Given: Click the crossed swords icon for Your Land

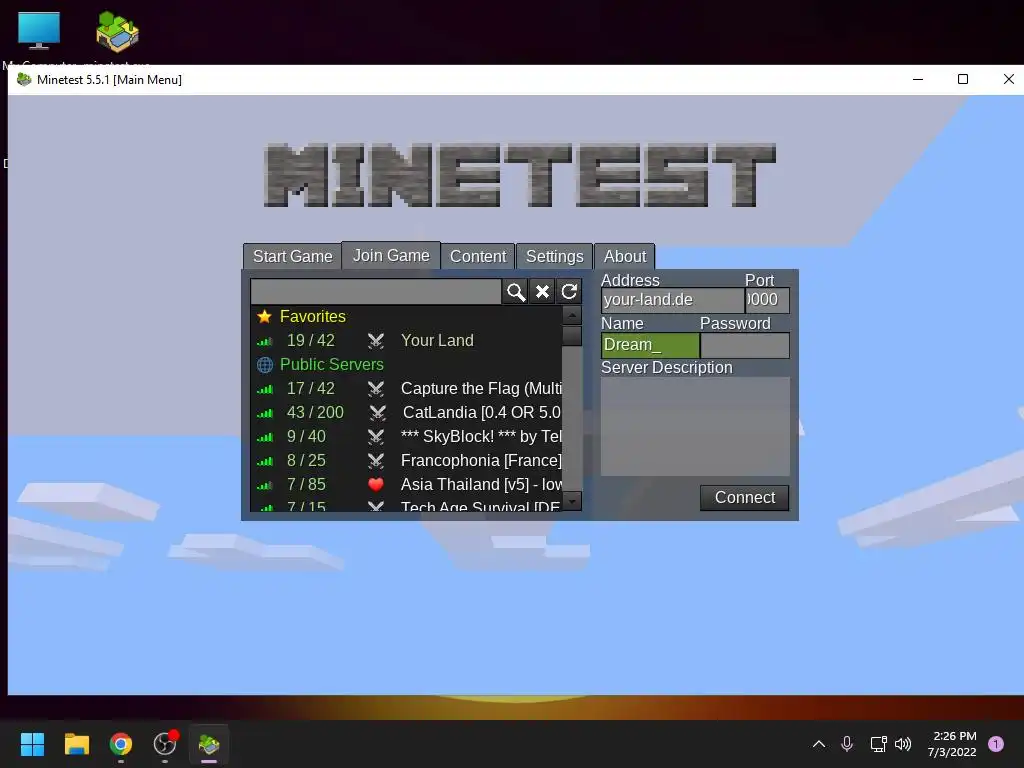Looking at the screenshot, I should (x=376, y=341).
